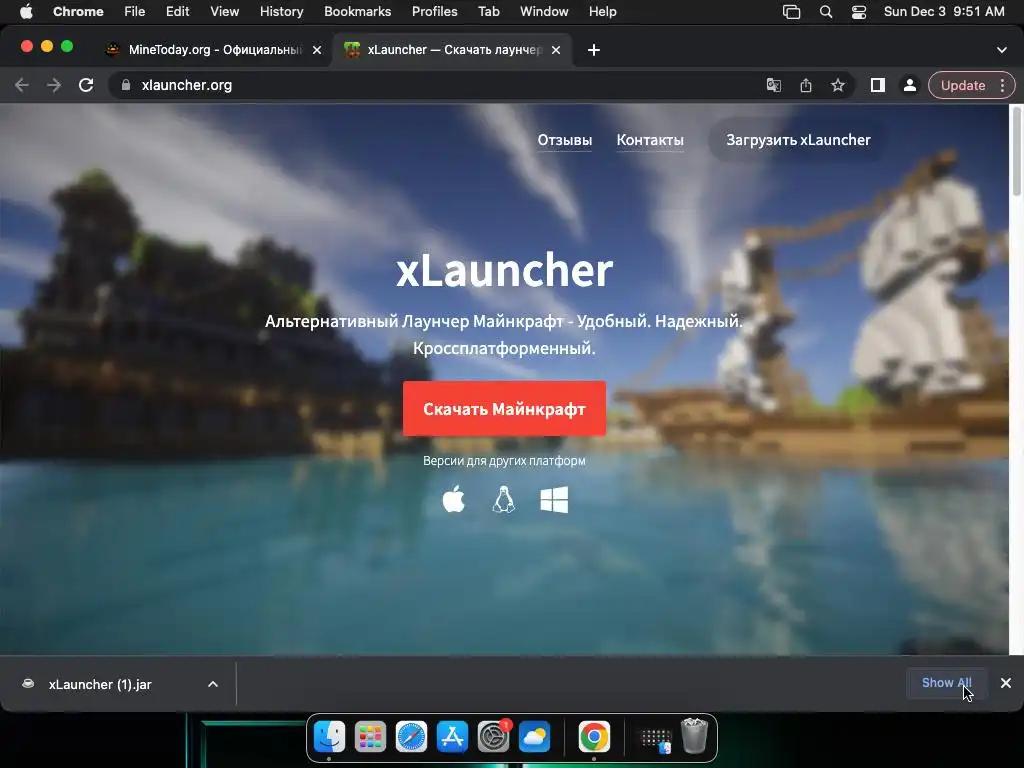Open Safari from the Dock
This screenshot has width=1024, height=768.
(411, 737)
